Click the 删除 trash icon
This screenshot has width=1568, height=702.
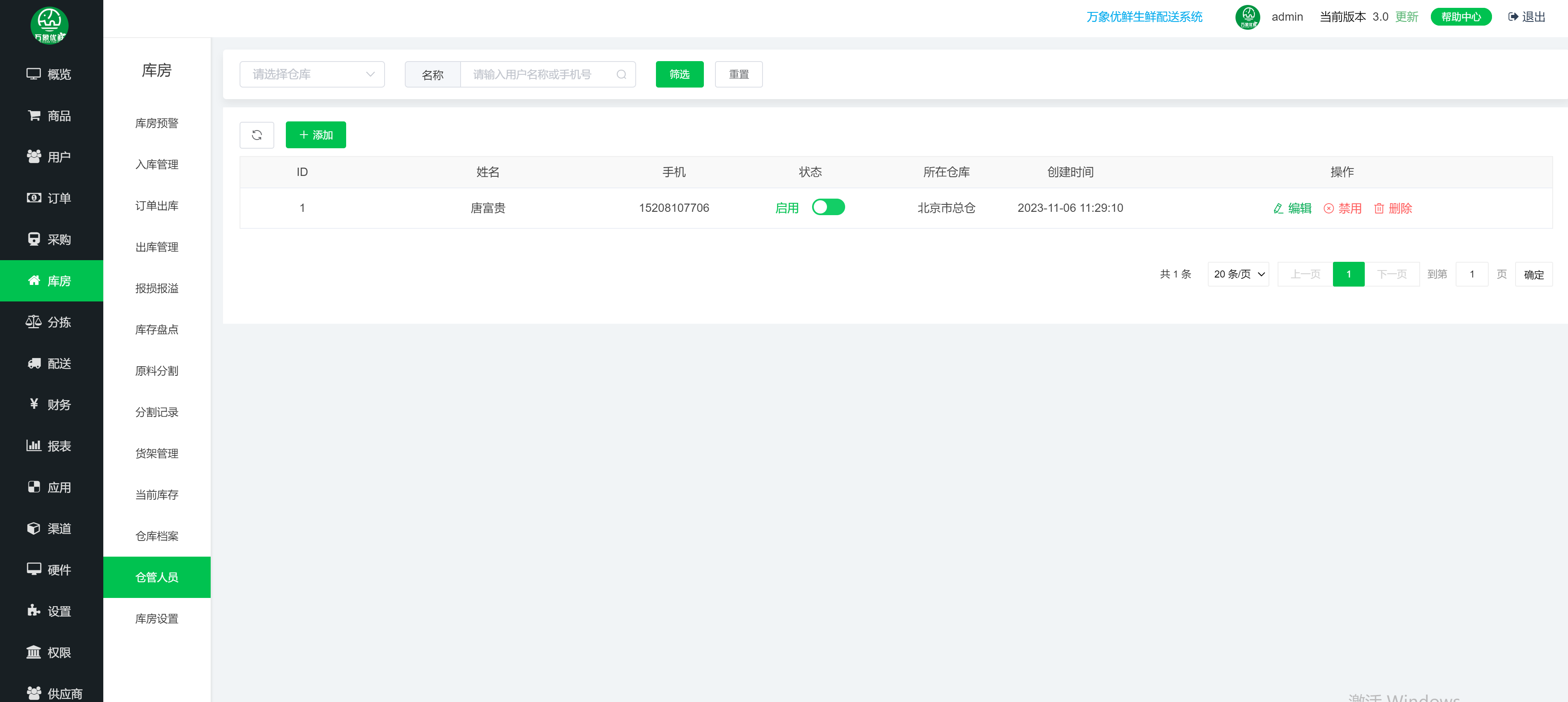(x=1379, y=209)
